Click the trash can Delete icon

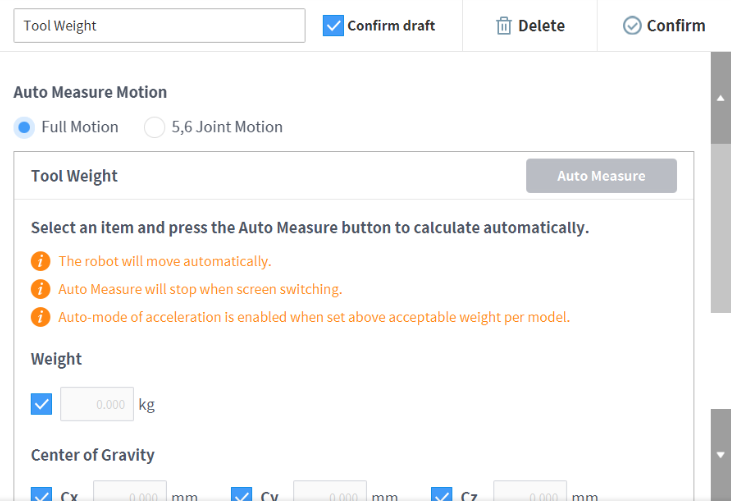pyautogui.click(x=504, y=26)
